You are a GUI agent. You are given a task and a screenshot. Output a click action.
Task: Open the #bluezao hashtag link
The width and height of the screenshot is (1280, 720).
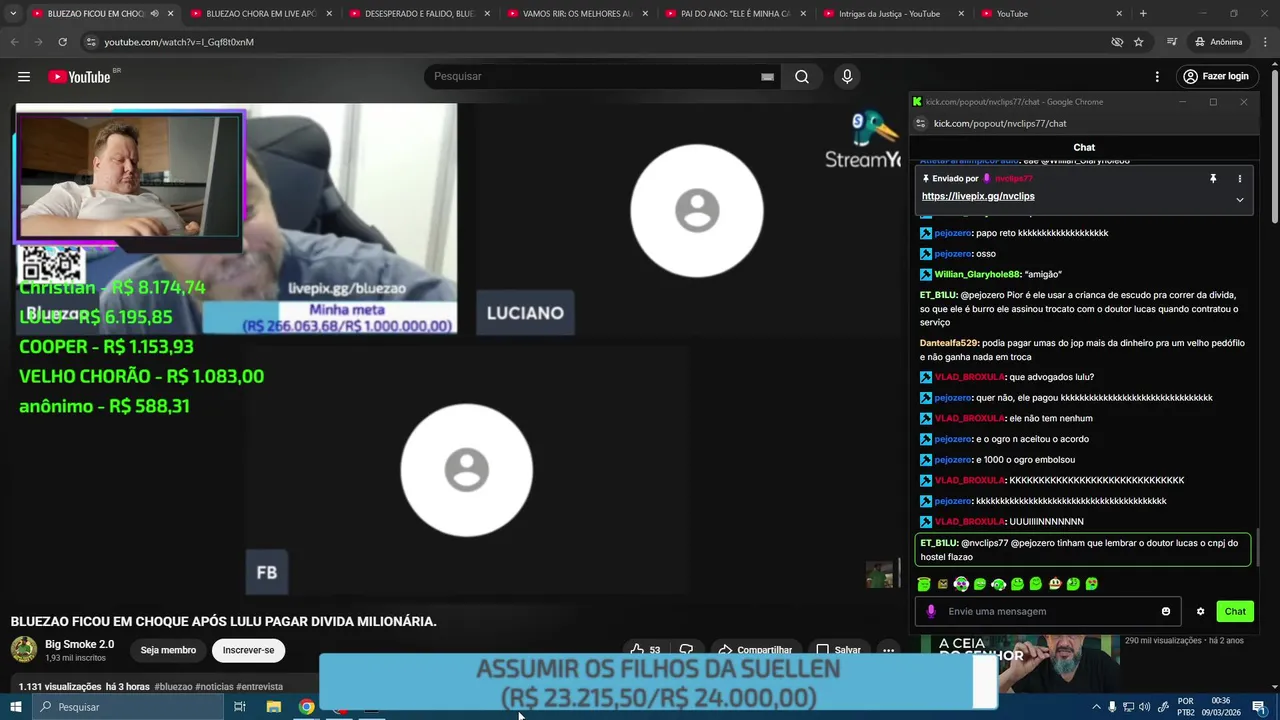pyautogui.click(x=173, y=687)
